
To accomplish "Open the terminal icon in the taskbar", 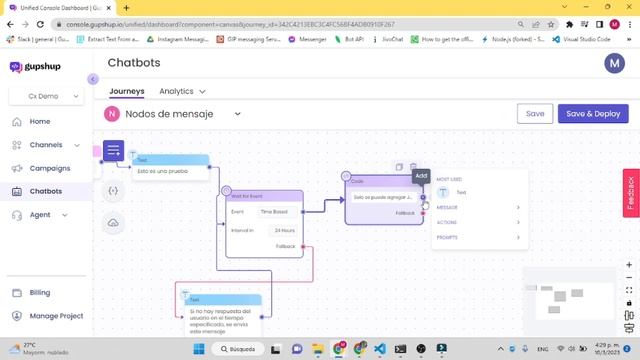I will [x=400, y=349].
